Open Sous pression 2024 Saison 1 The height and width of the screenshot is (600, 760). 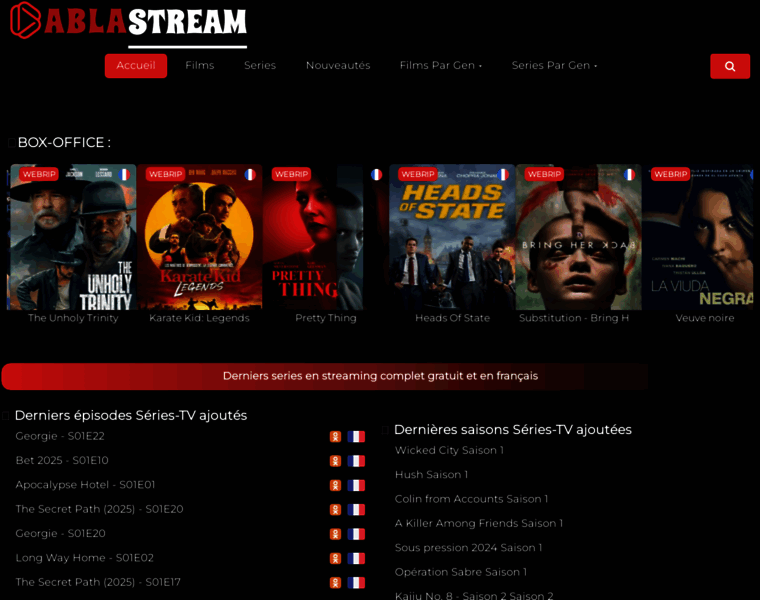pyautogui.click(x=469, y=548)
